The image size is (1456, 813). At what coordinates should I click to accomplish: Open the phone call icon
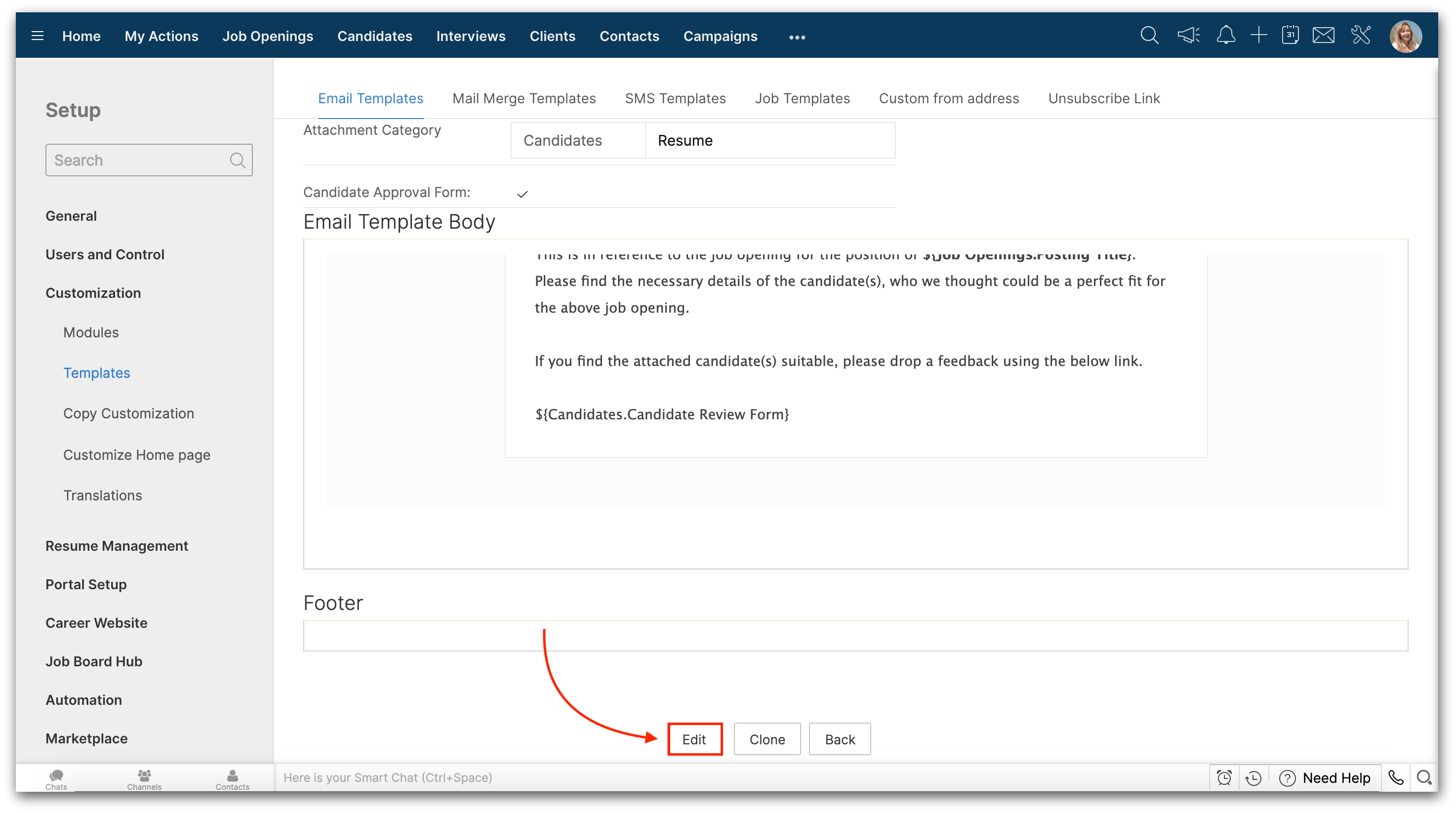[x=1396, y=778]
